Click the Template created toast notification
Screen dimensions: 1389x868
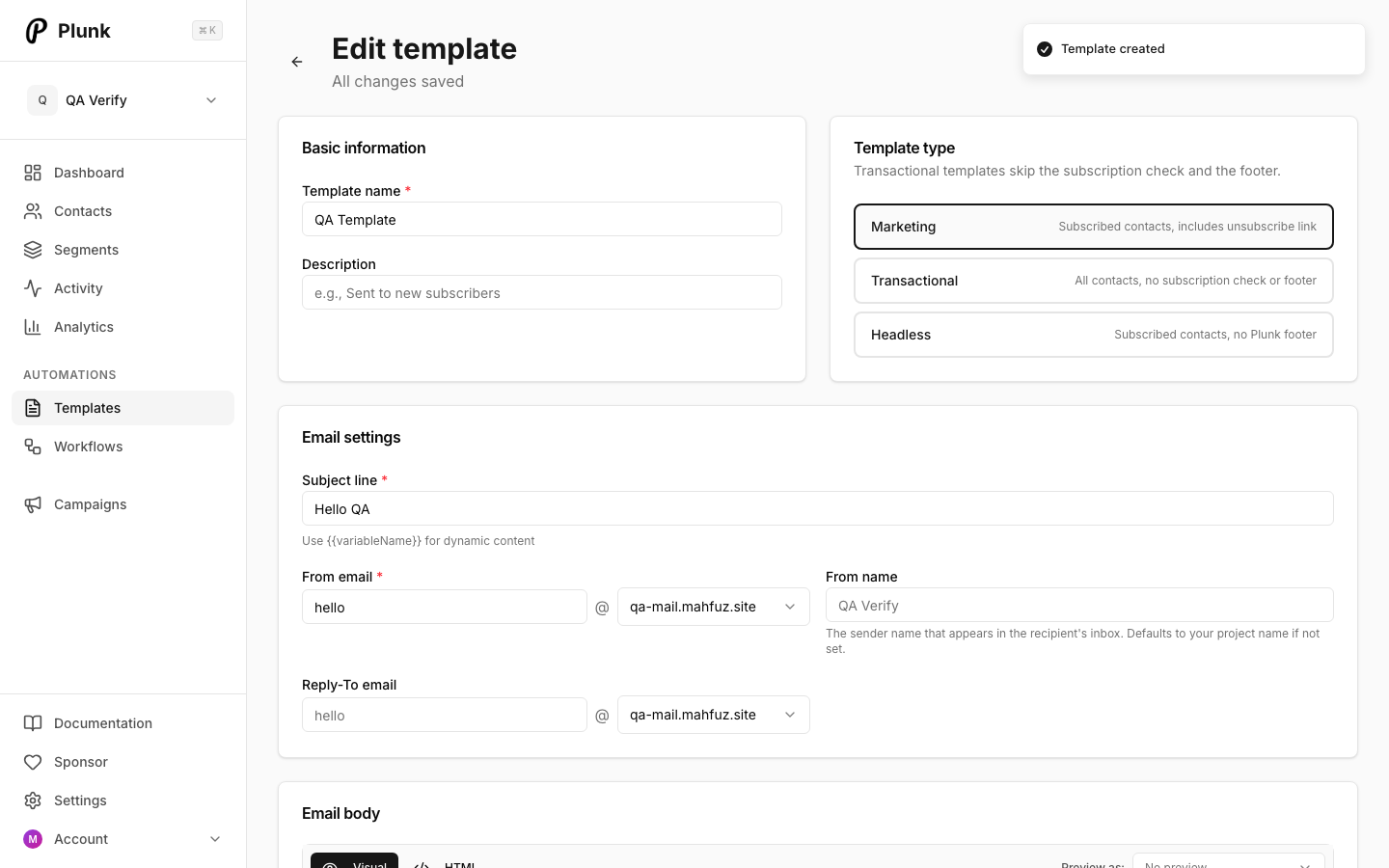(x=1194, y=49)
